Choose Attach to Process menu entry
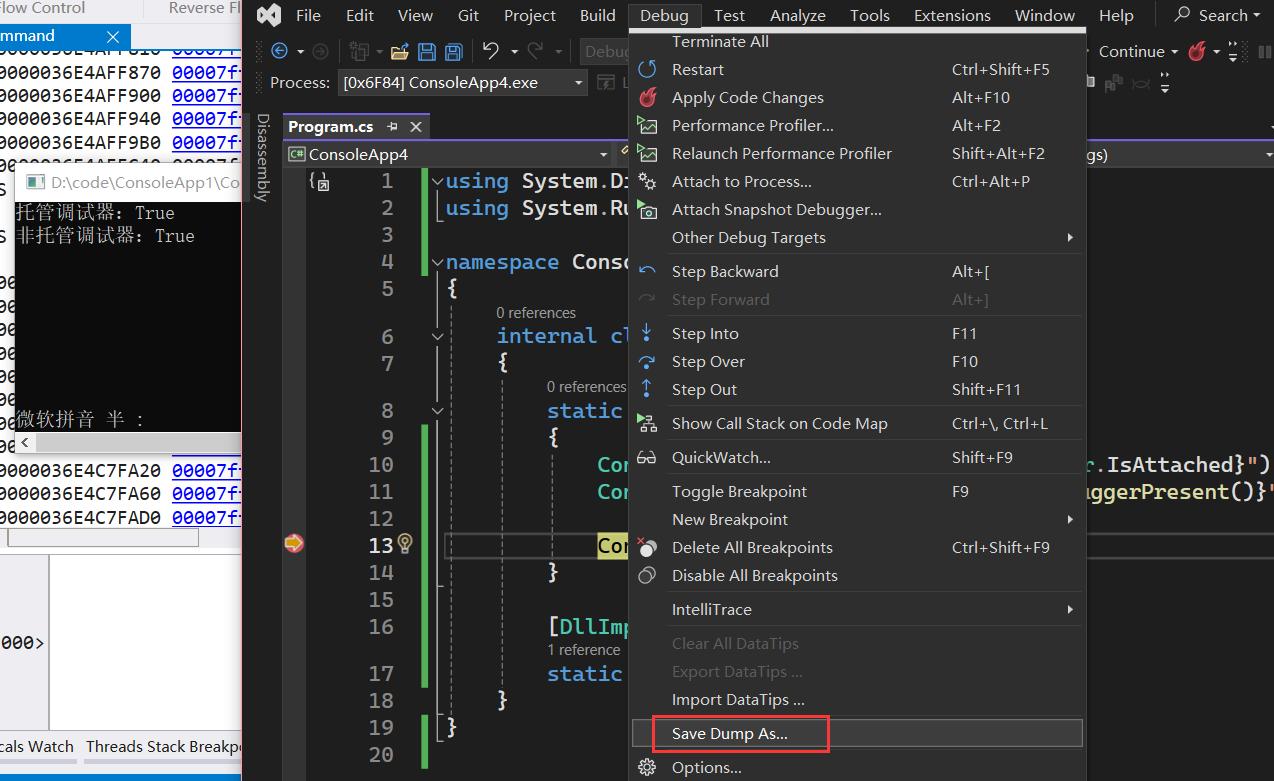 [x=857, y=181]
